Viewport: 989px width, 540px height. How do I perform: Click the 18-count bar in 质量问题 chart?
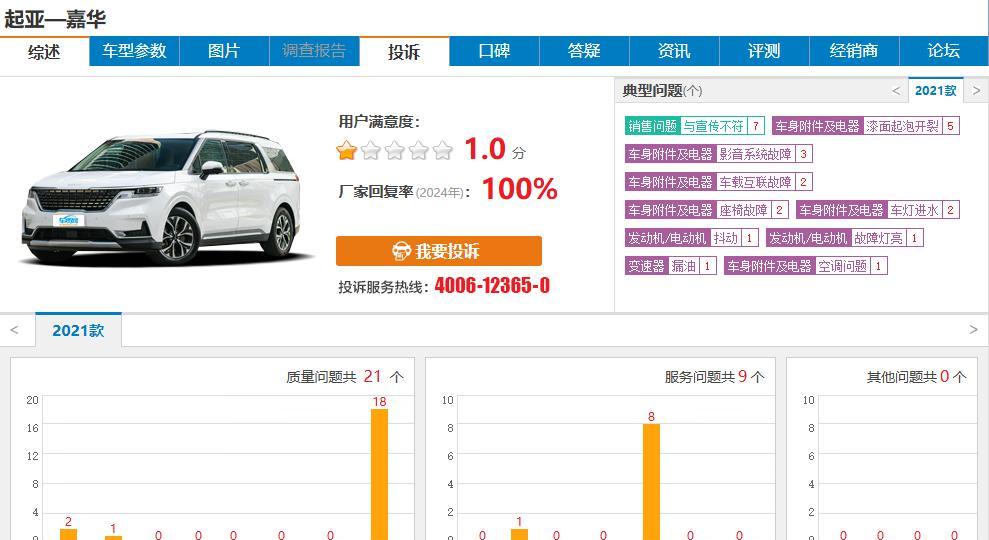coord(379,474)
